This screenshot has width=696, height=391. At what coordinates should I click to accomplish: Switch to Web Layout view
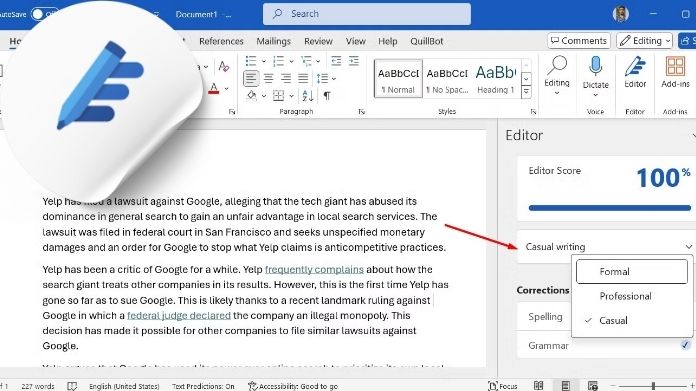[593, 386]
